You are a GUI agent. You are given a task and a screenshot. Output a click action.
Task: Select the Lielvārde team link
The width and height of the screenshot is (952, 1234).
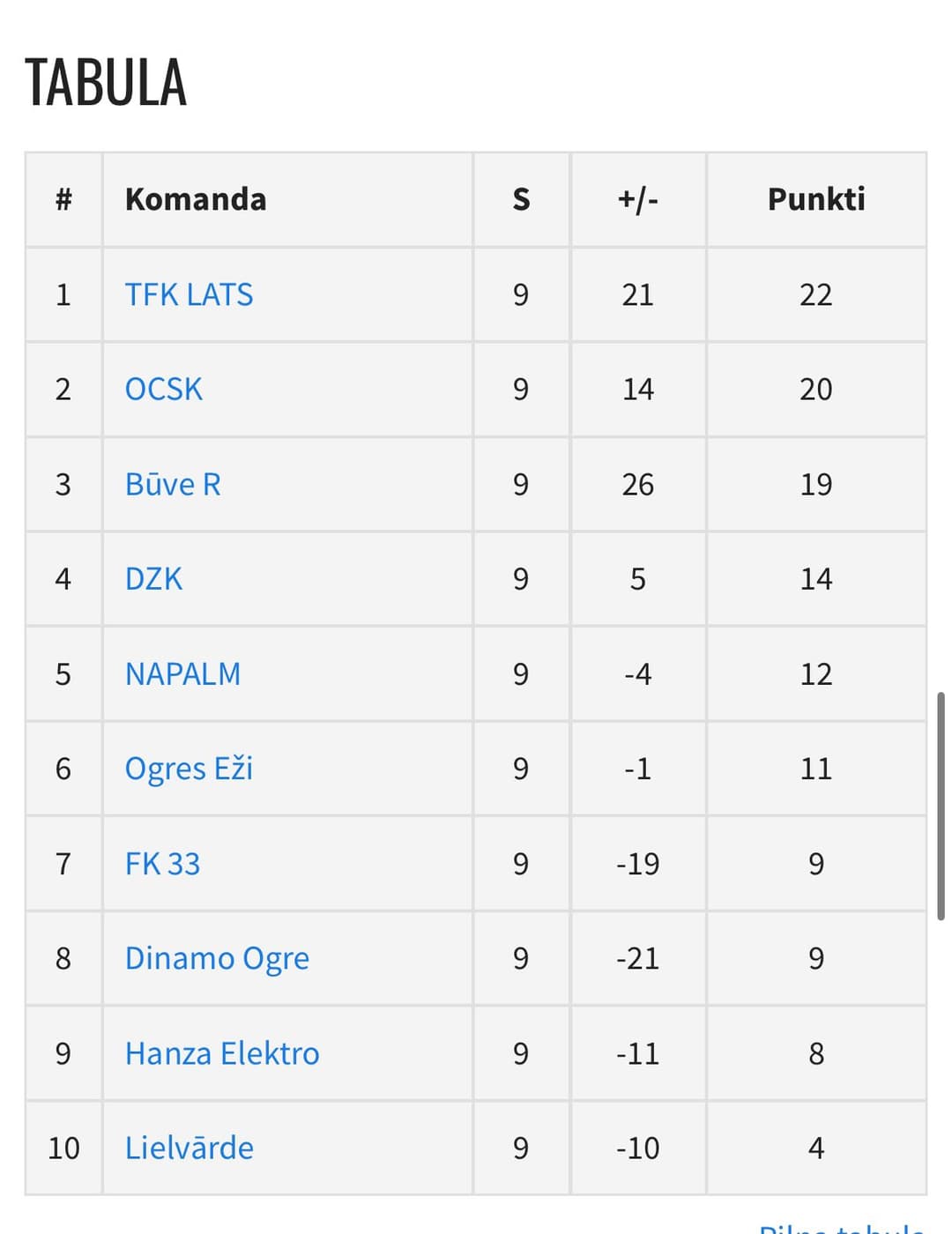click(189, 1148)
